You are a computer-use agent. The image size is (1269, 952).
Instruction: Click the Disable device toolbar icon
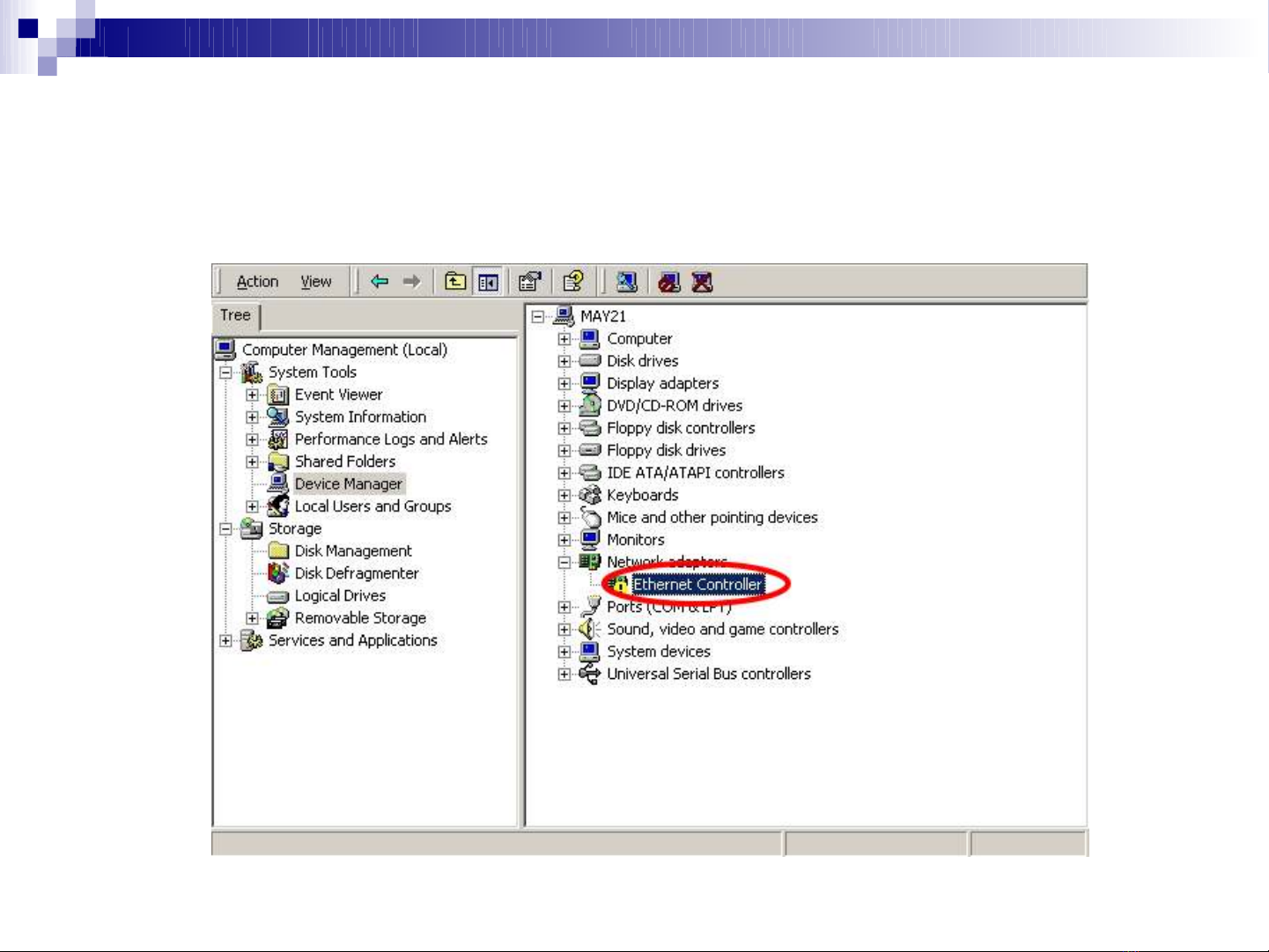(x=669, y=282)
